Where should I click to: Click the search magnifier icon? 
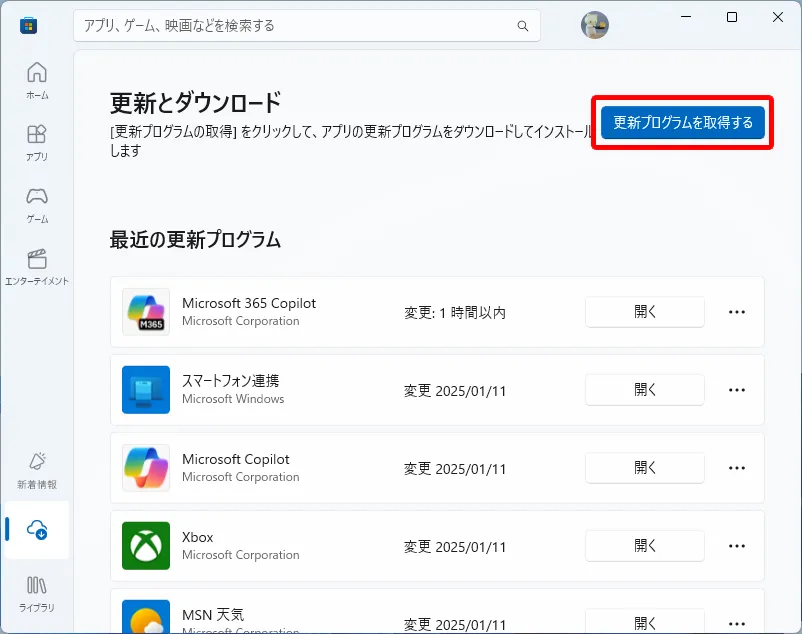click(x=522, y=25)
